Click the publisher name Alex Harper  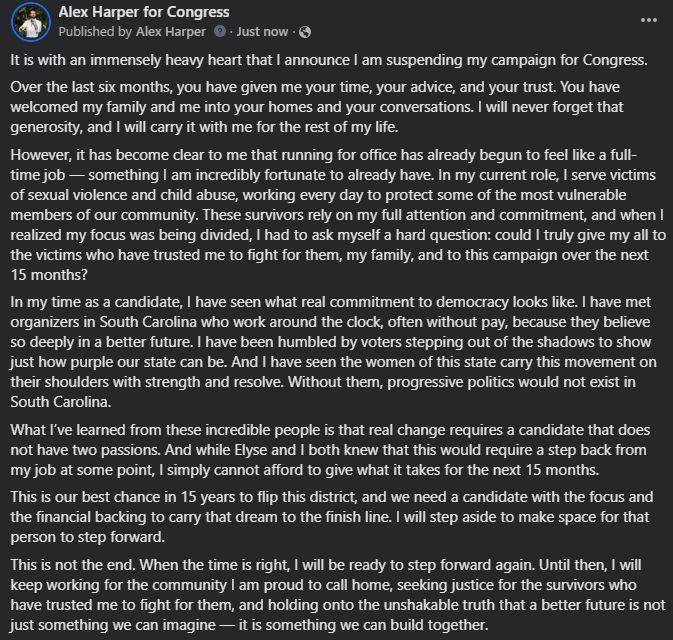click(171, 32)
